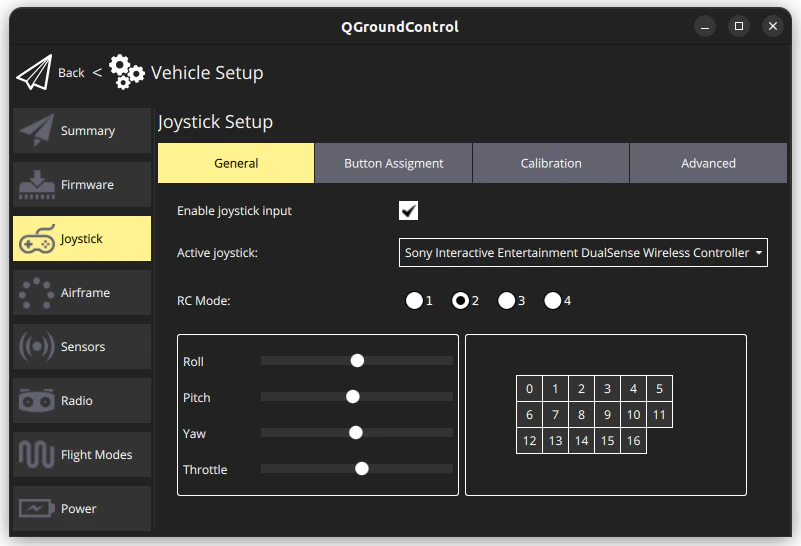Click joystick button indicator 12
This screenshot has width=801, height=546.
(529, 441)
